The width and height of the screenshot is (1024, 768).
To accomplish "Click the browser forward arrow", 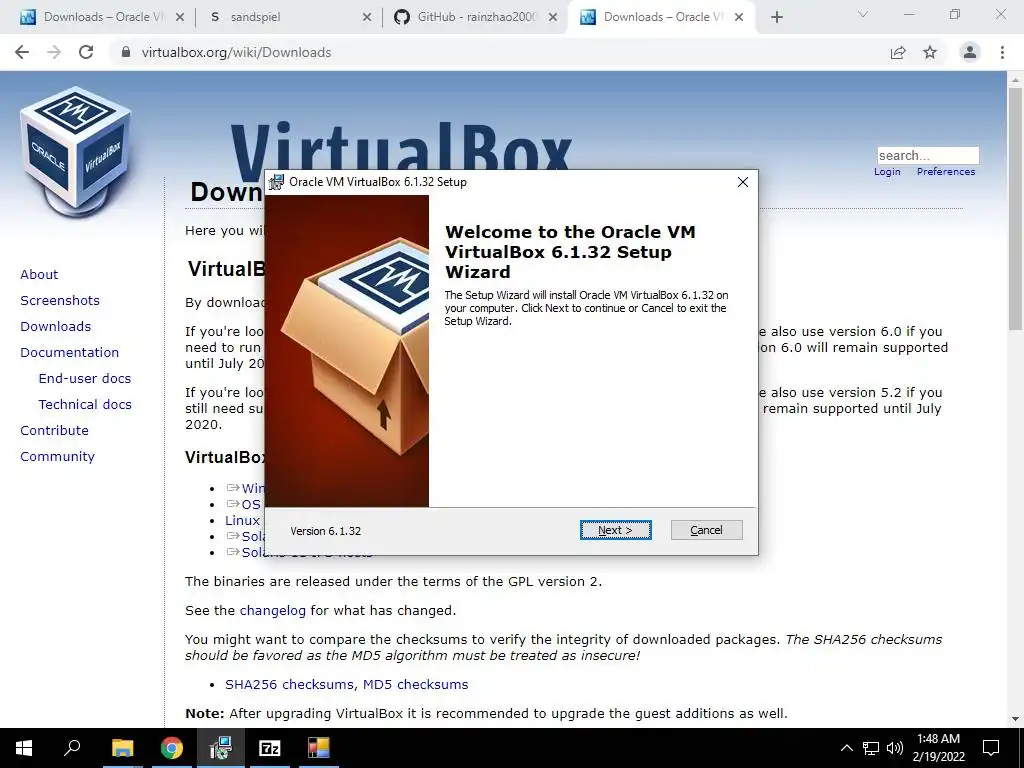I will tap(54, 52).
